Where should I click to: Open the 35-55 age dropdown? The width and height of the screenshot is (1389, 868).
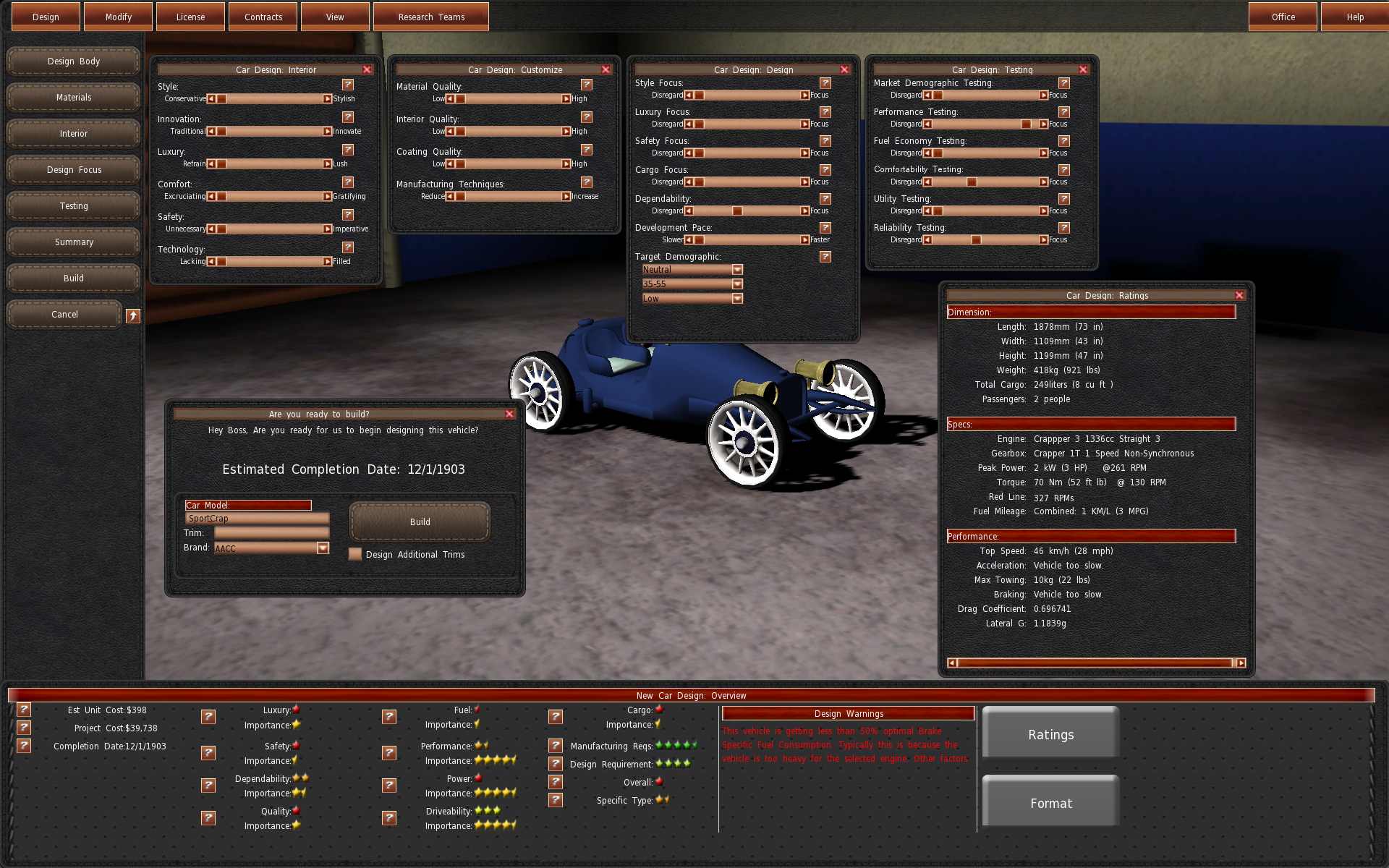click(x=737, y=284)
